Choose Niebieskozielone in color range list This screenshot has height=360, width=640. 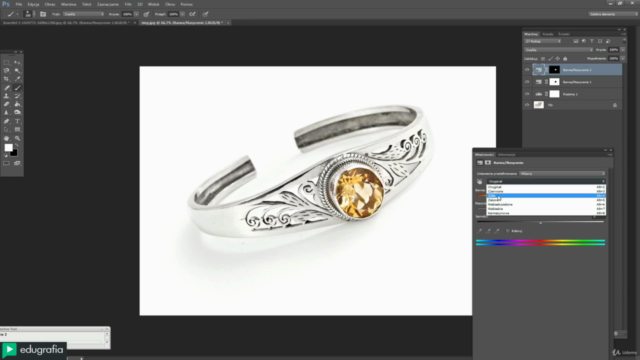point(546,204)
